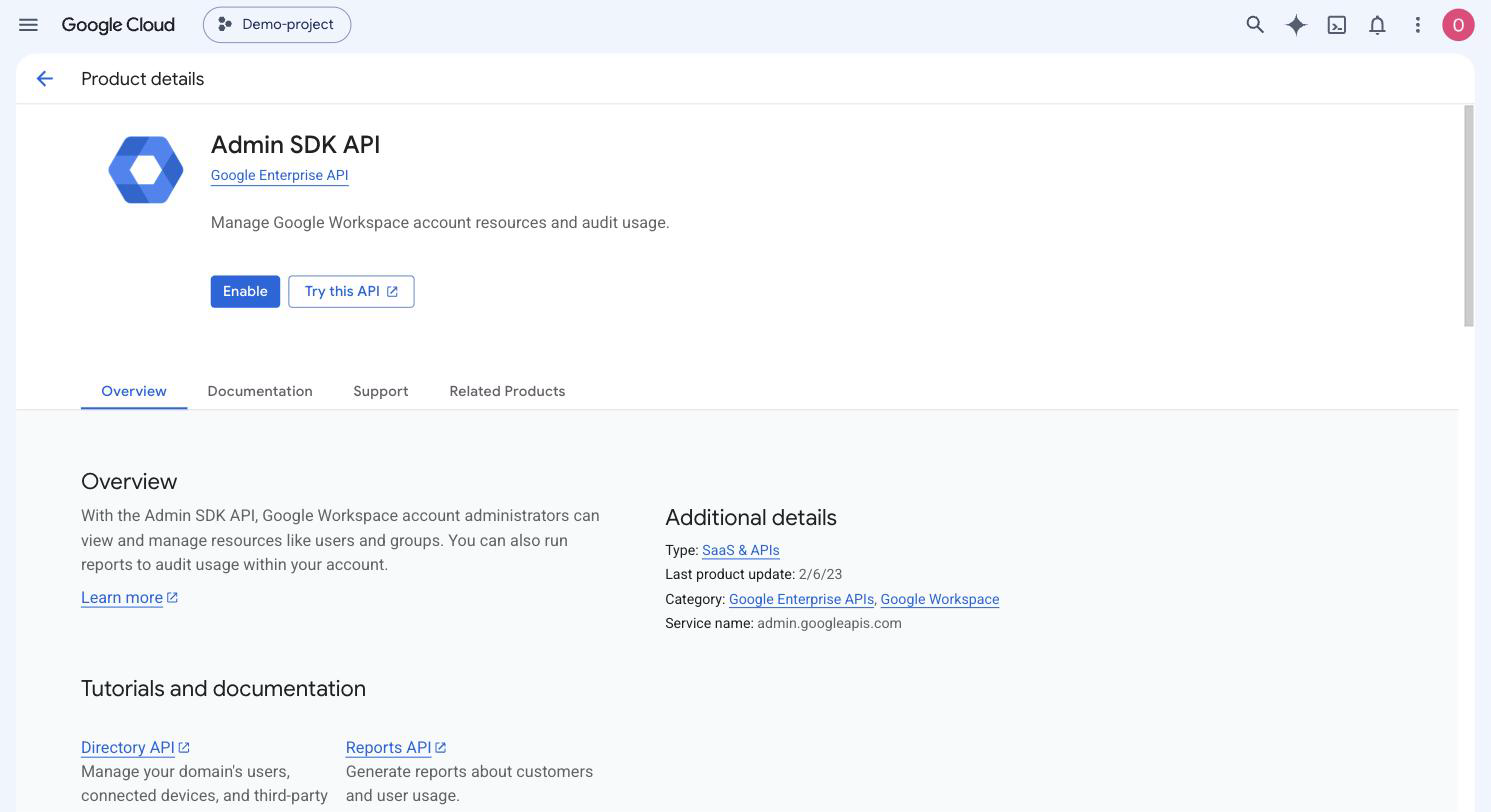1491x812 pixels.
Task: Enable the Admin SDK API
Action: [x=245, y=292]
